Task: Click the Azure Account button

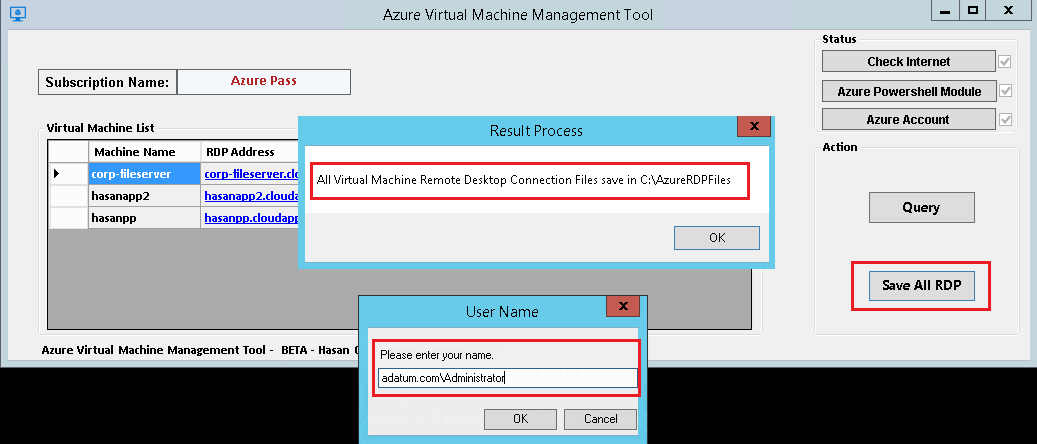Action: [908, 120]
